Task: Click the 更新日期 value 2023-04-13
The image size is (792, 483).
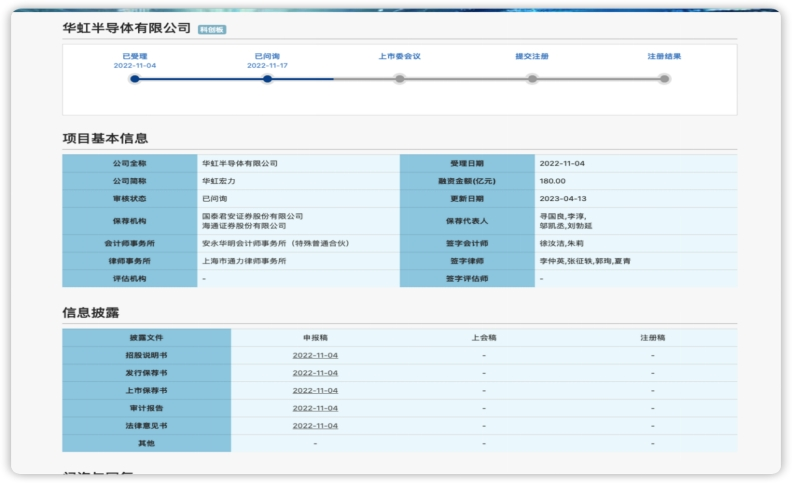Action: click(563, 199)
